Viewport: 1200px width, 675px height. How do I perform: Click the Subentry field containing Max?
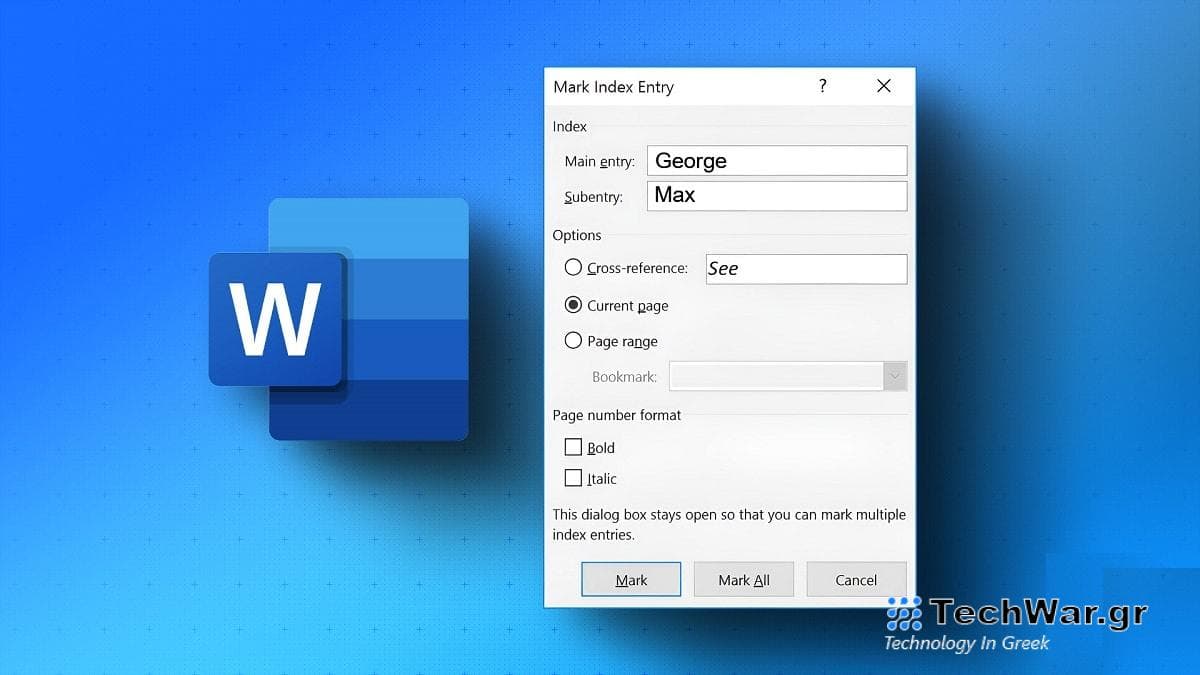pos(777,195)
